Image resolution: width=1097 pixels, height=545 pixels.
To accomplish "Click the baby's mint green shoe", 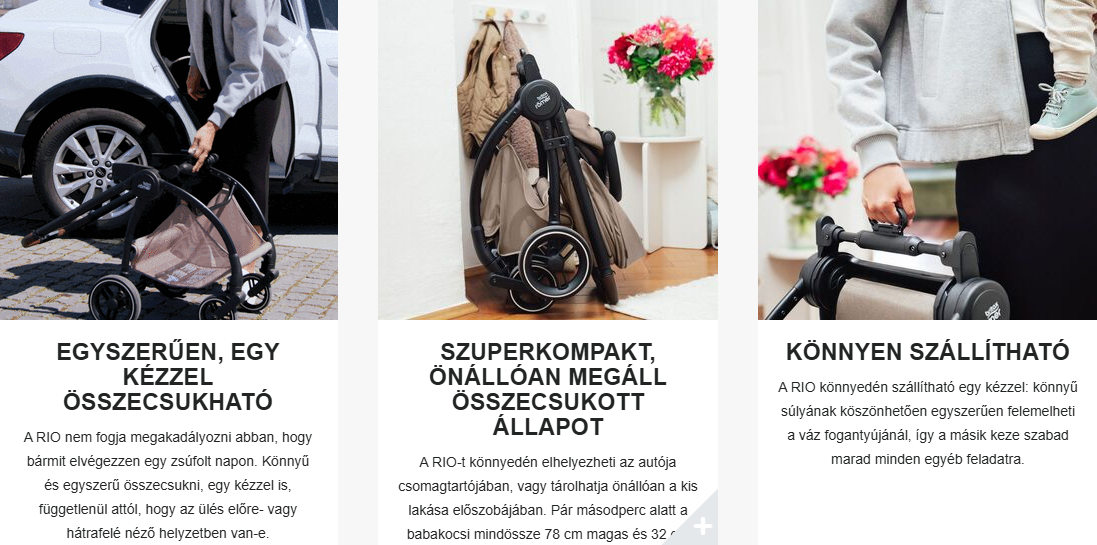I will pyautogui.click(x=1063, y=109).
